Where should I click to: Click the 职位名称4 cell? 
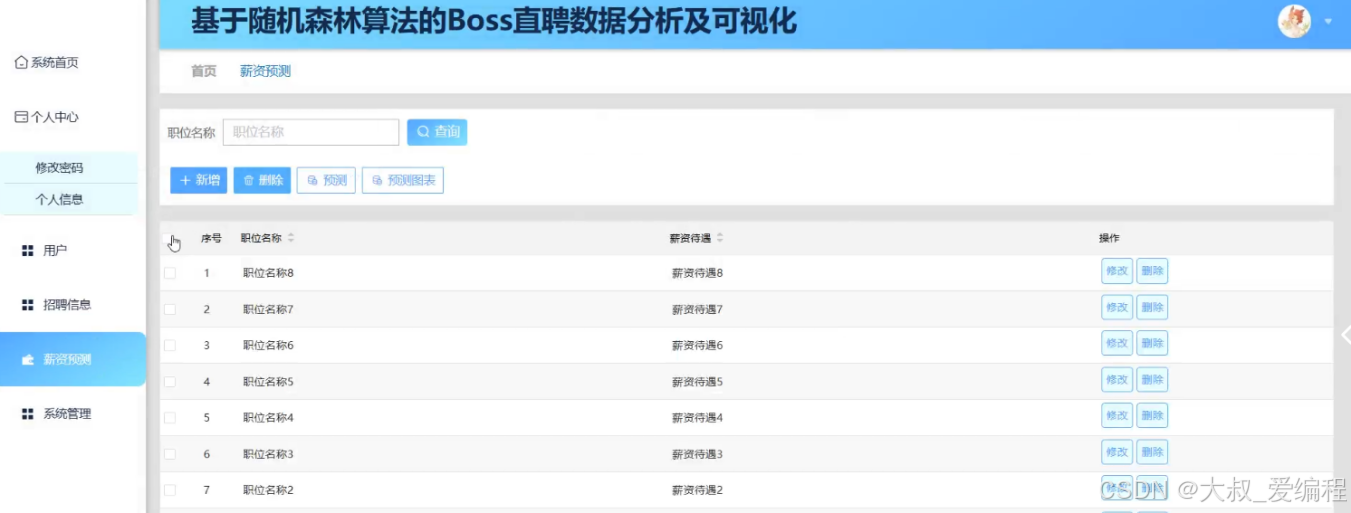[x=268, y=418]
